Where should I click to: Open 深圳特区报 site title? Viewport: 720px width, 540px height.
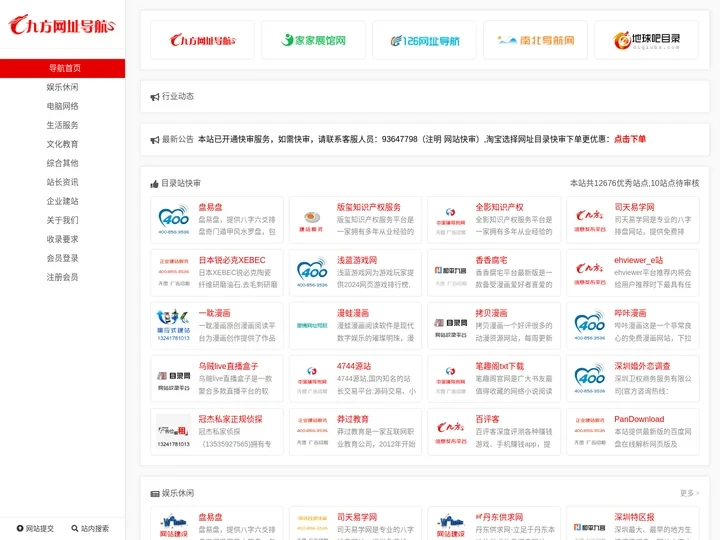point(635,517)
